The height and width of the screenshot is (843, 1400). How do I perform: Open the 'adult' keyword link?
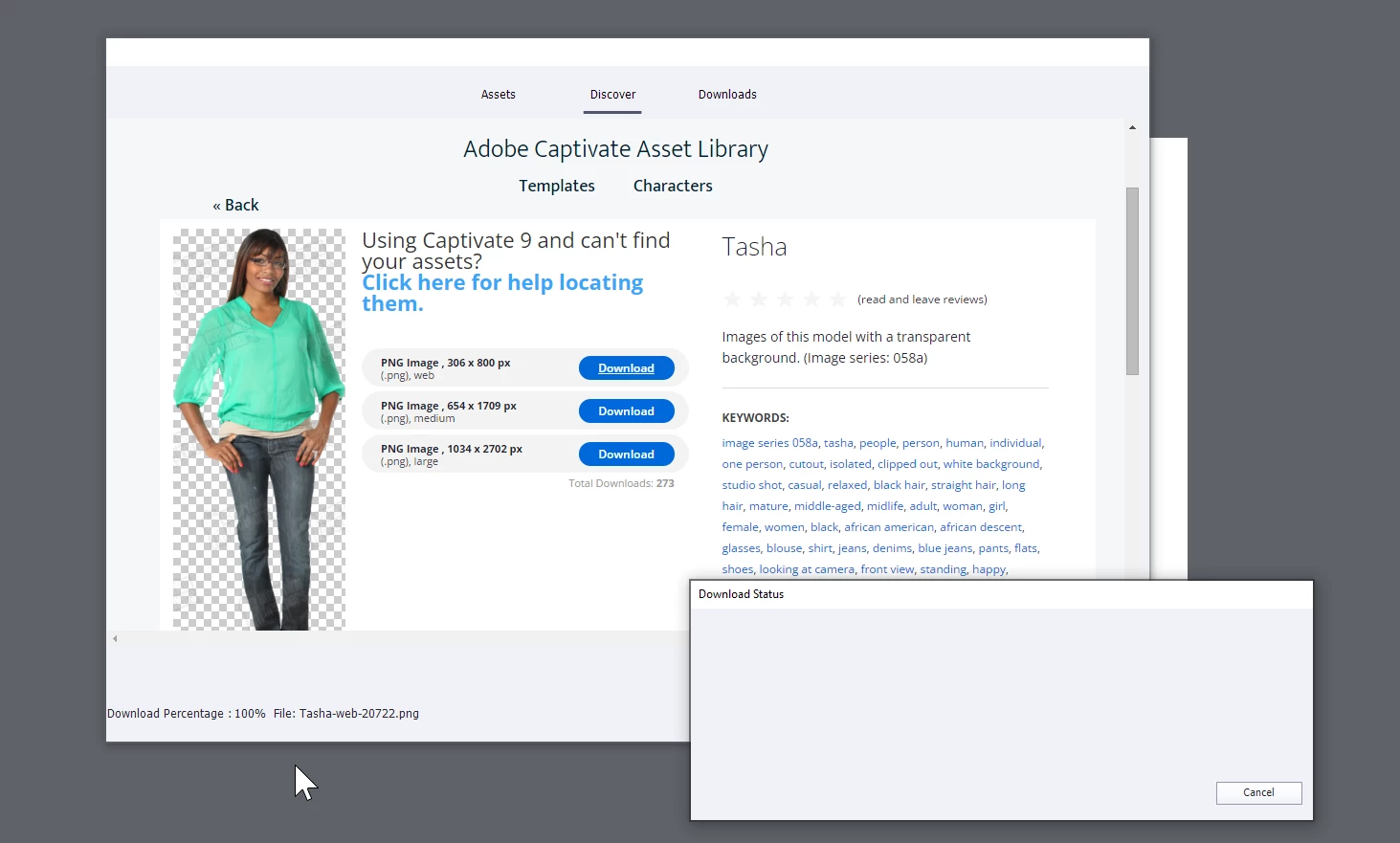tap(923, 506)
